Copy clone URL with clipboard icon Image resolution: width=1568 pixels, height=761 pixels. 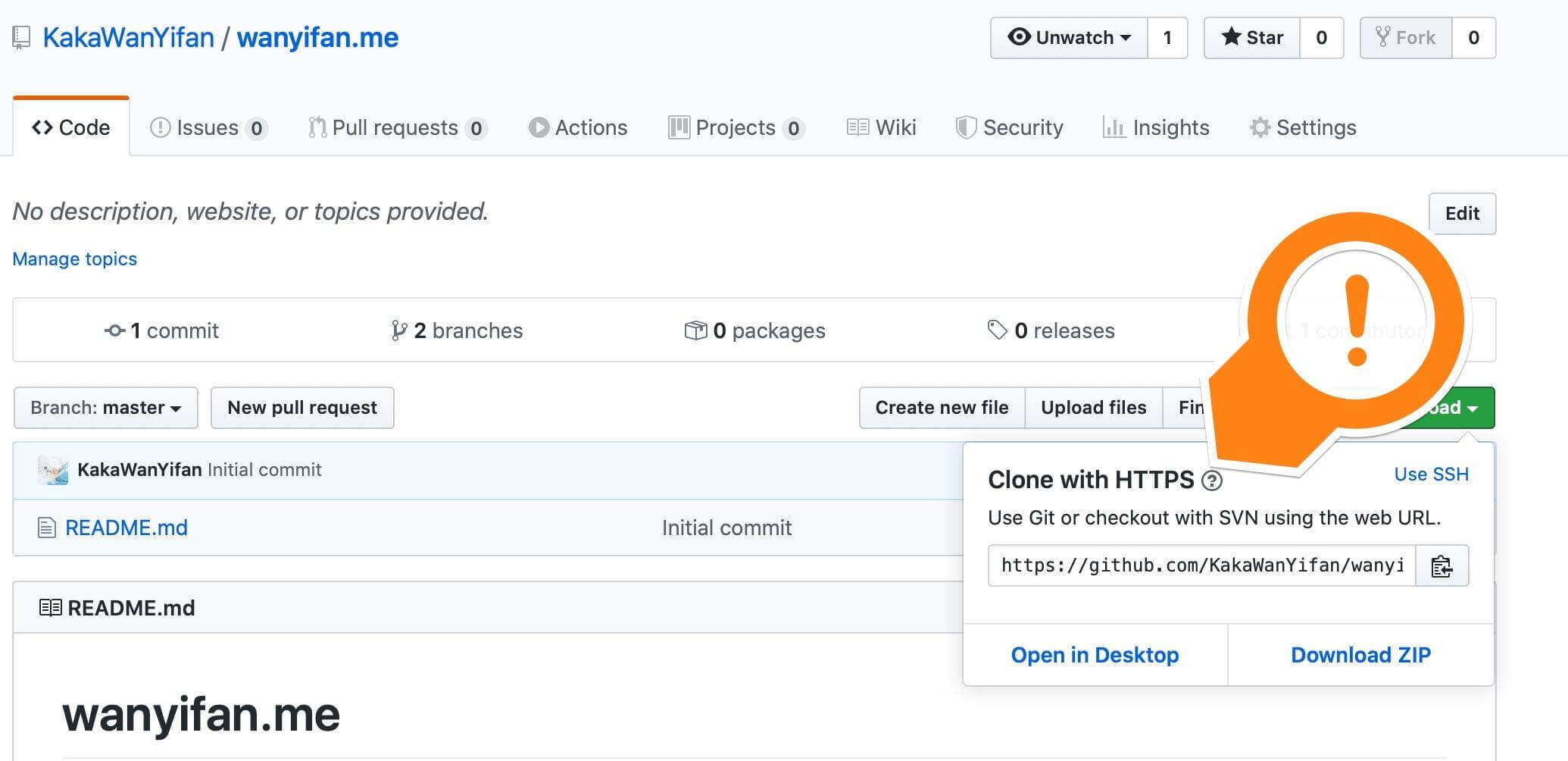[1441, 566]
